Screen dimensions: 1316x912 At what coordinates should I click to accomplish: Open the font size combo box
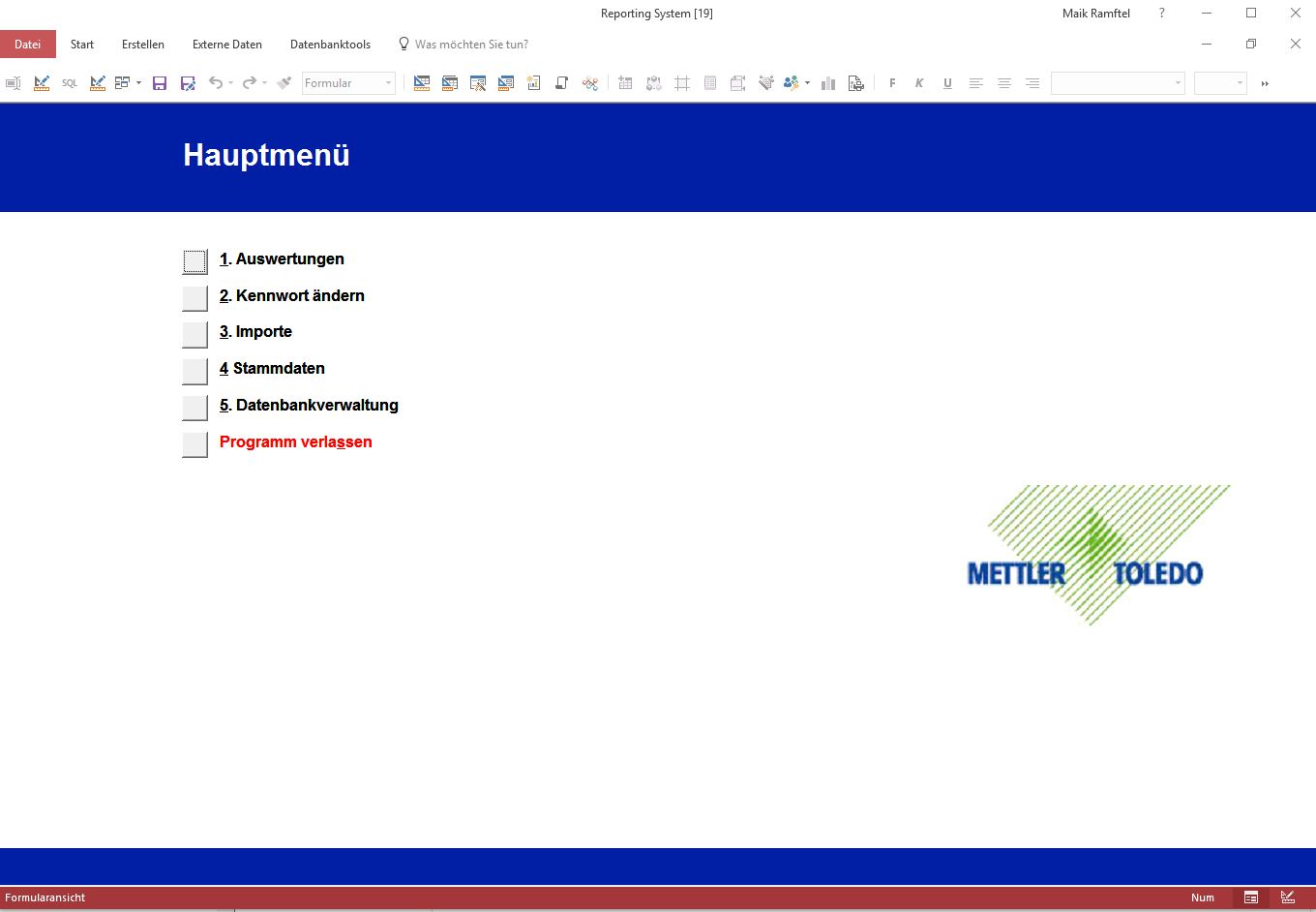point(1220,83)
